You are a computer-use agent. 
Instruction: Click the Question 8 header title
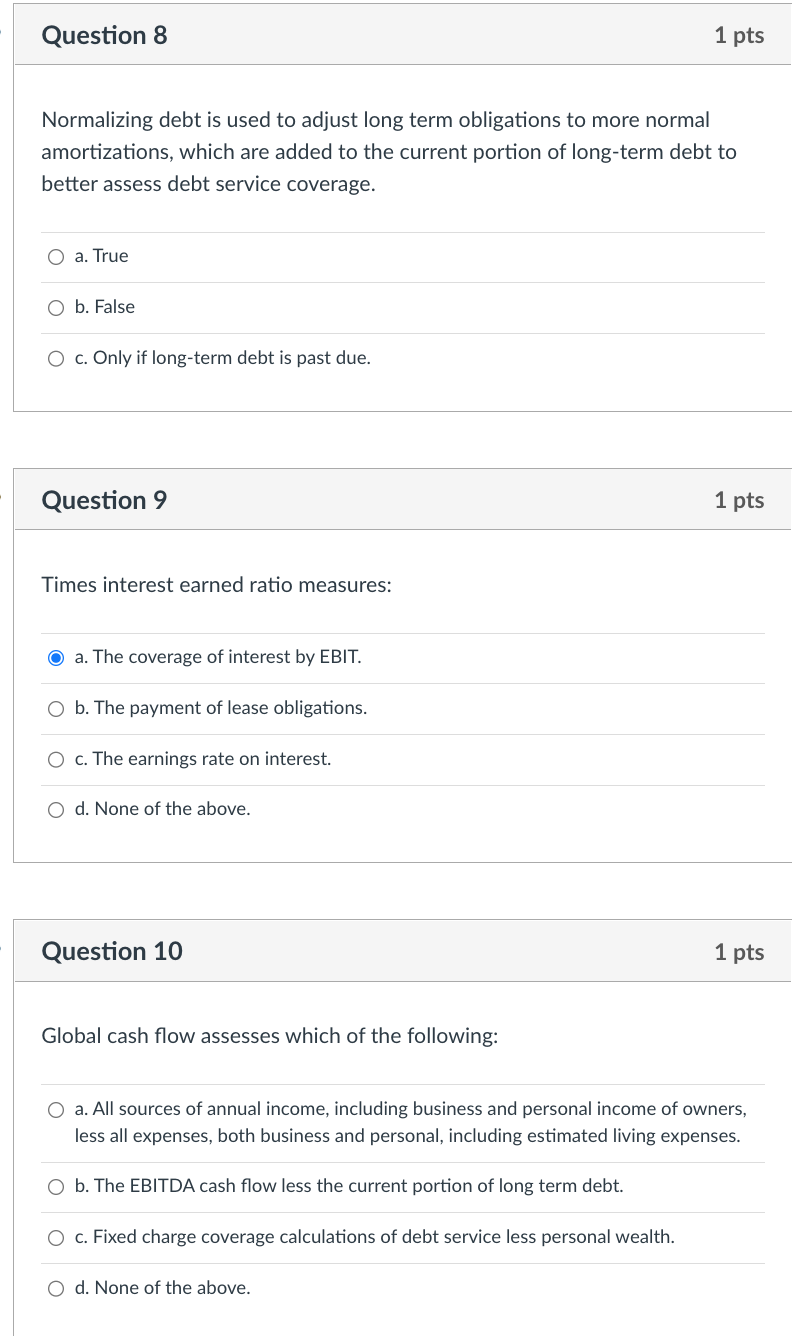[104, 35]
